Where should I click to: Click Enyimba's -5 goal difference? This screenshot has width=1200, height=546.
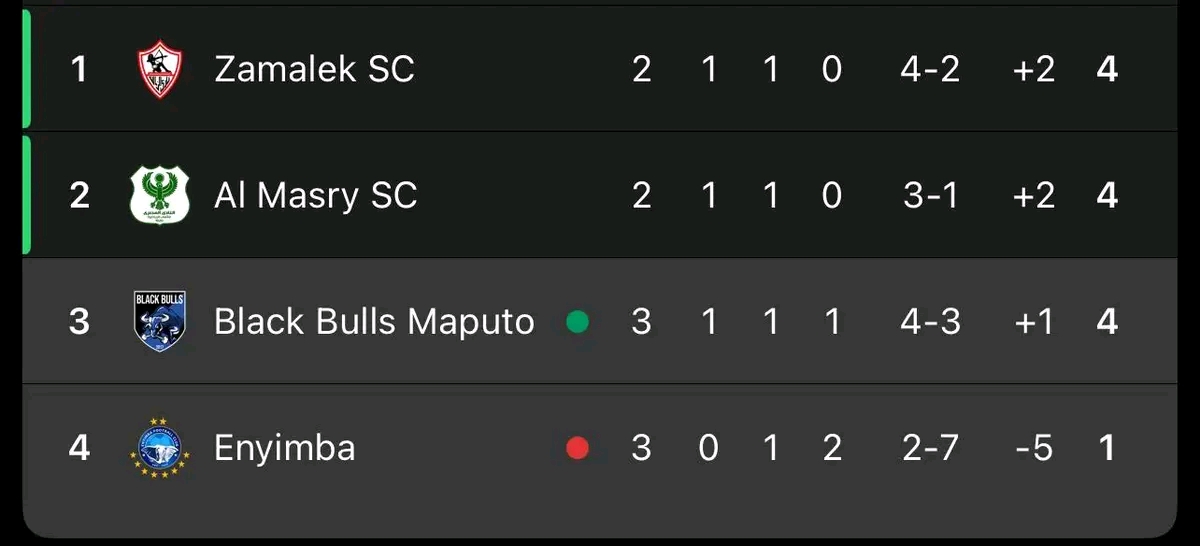click(1034, 447)
